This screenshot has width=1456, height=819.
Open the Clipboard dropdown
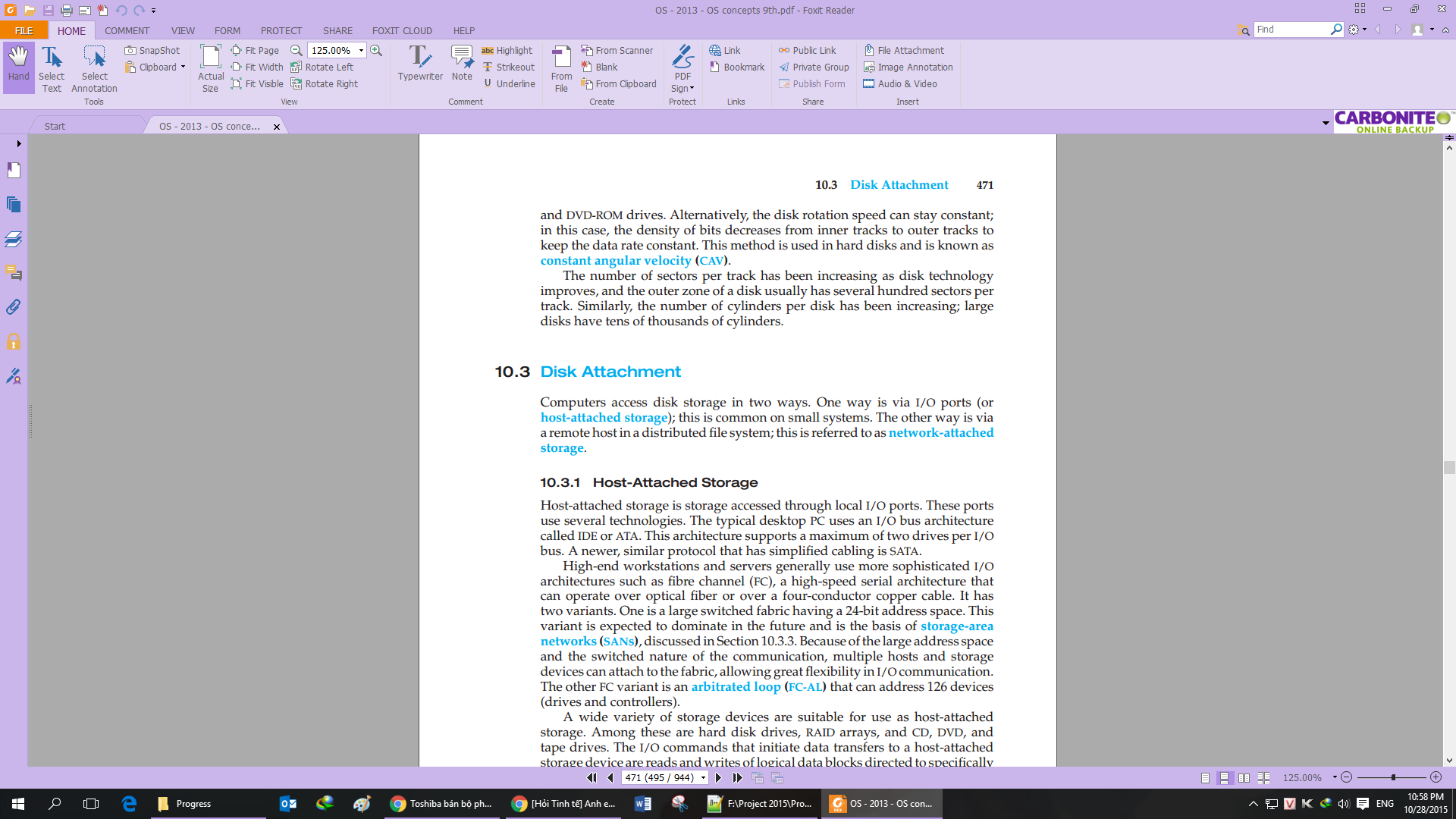coord(183,67)
